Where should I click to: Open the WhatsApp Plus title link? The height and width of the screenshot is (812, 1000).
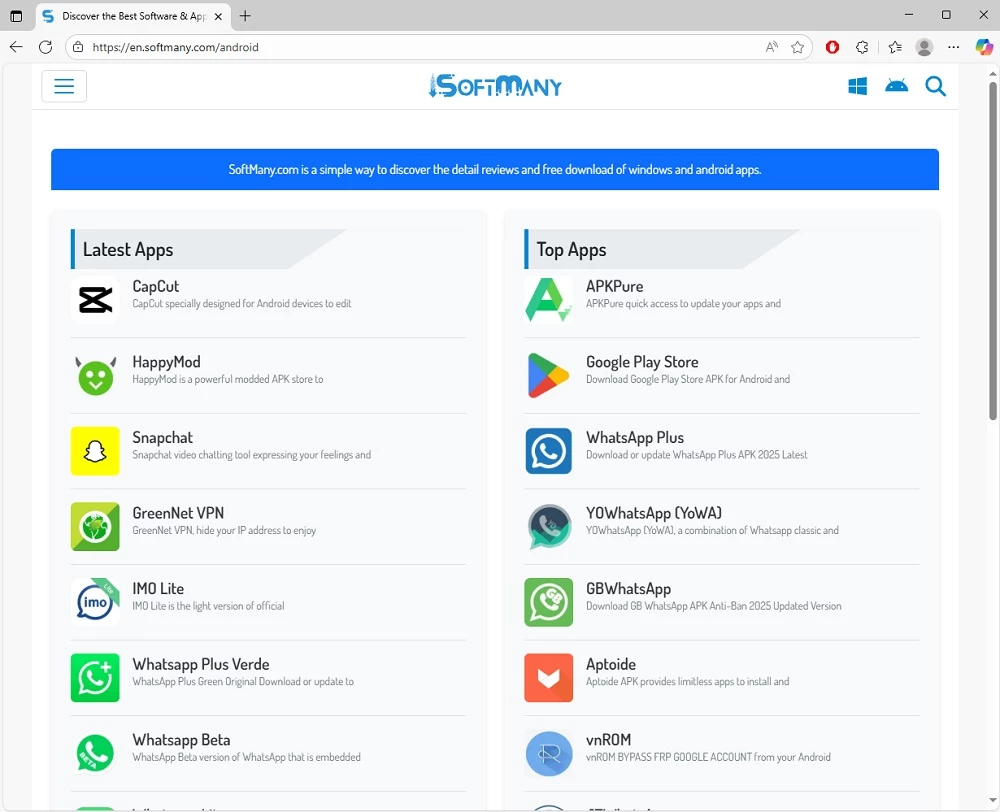point(634,437)
